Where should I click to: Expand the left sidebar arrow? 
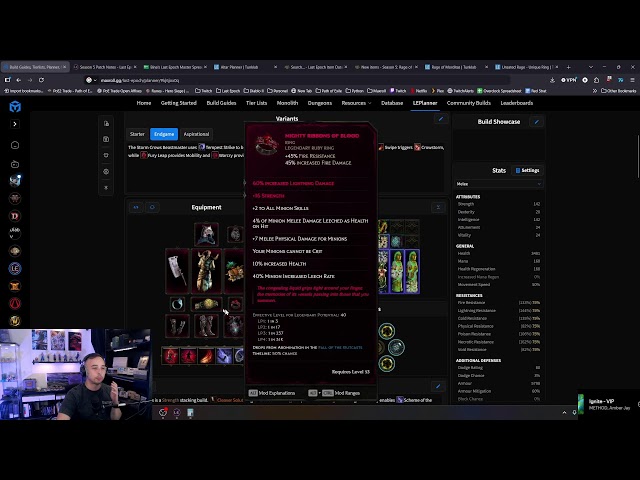point(15,124)
